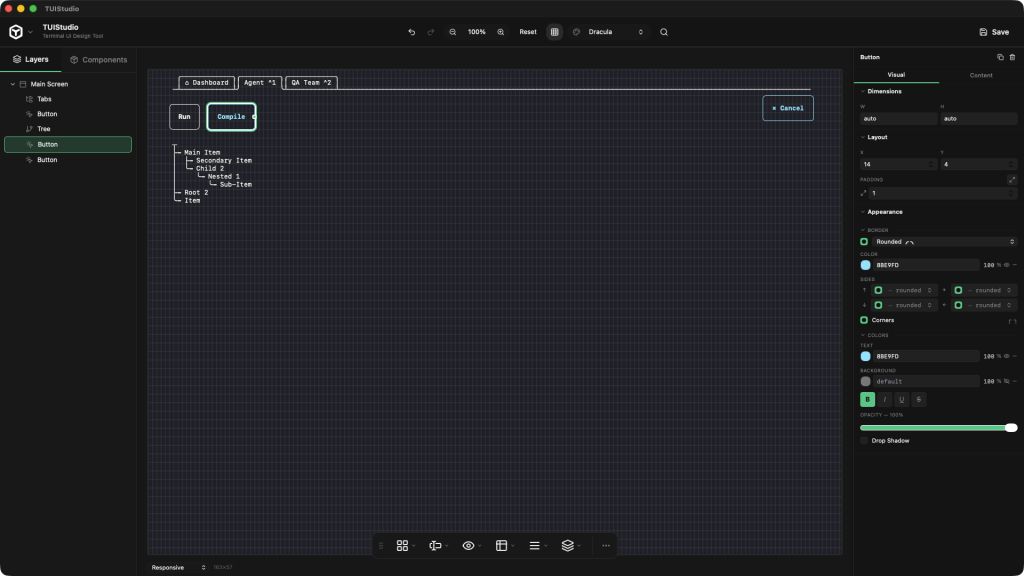Open the layout grid components tool
Image resolution: width=1024 pixels, height=576 pixels.
pos(402,545)
